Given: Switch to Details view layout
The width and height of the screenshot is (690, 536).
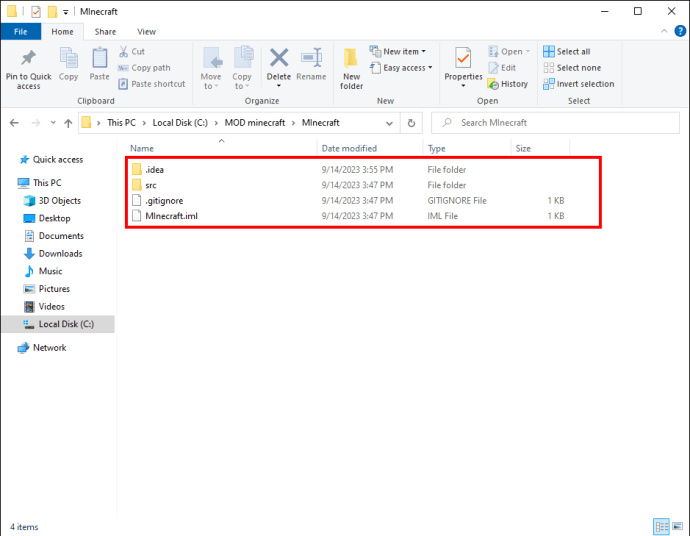Looking at the screenshot, I should point(661,526).
